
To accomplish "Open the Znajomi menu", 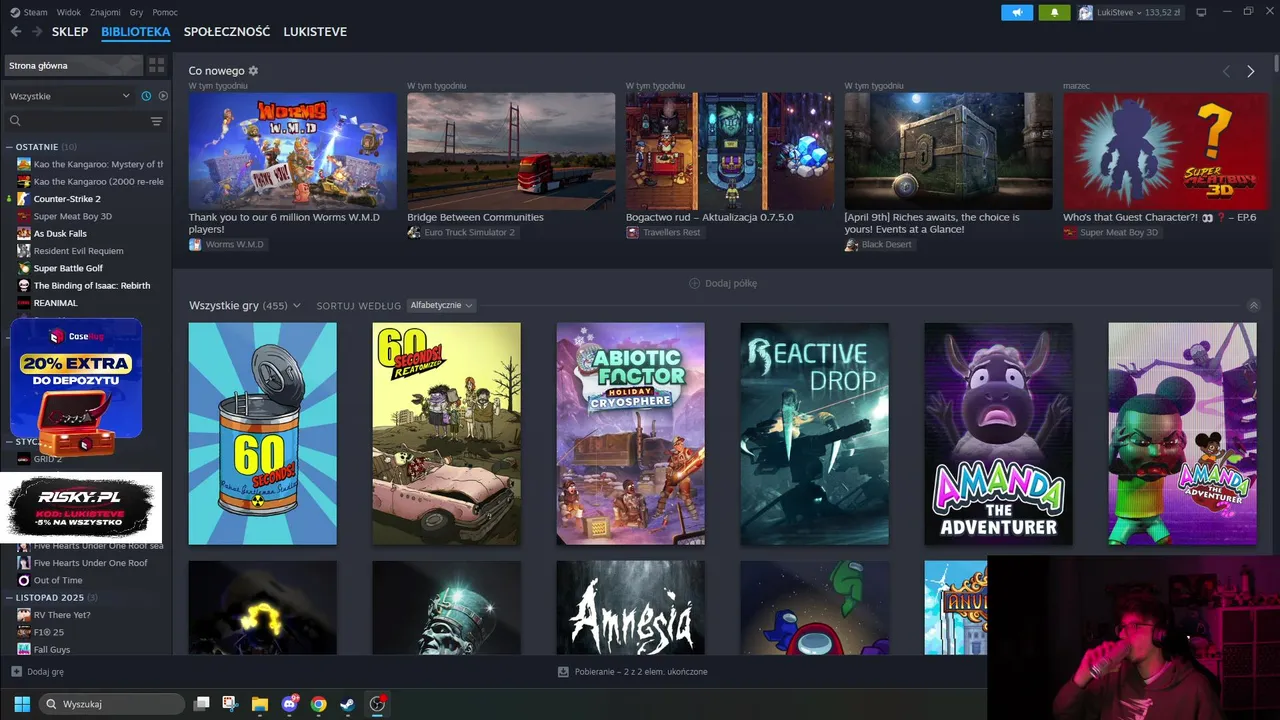I will [105, 12].
